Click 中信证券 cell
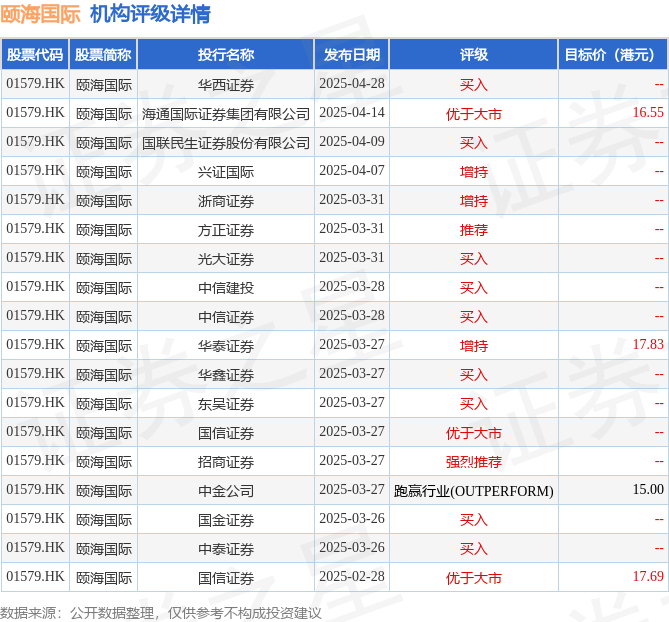This screenshot has width=669, height=622. 226,317
